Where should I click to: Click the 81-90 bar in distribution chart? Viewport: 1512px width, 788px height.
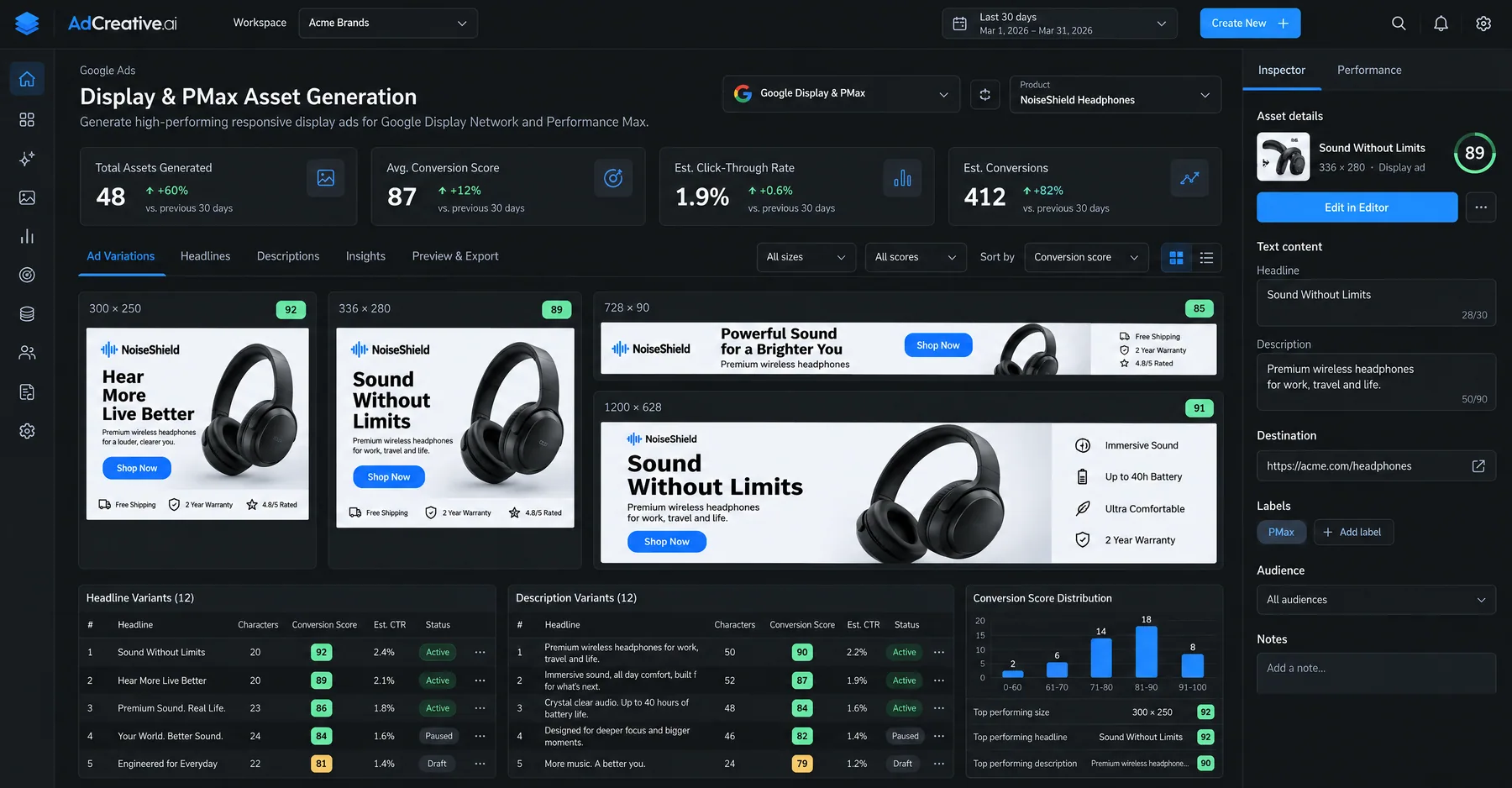point(1147,652)
